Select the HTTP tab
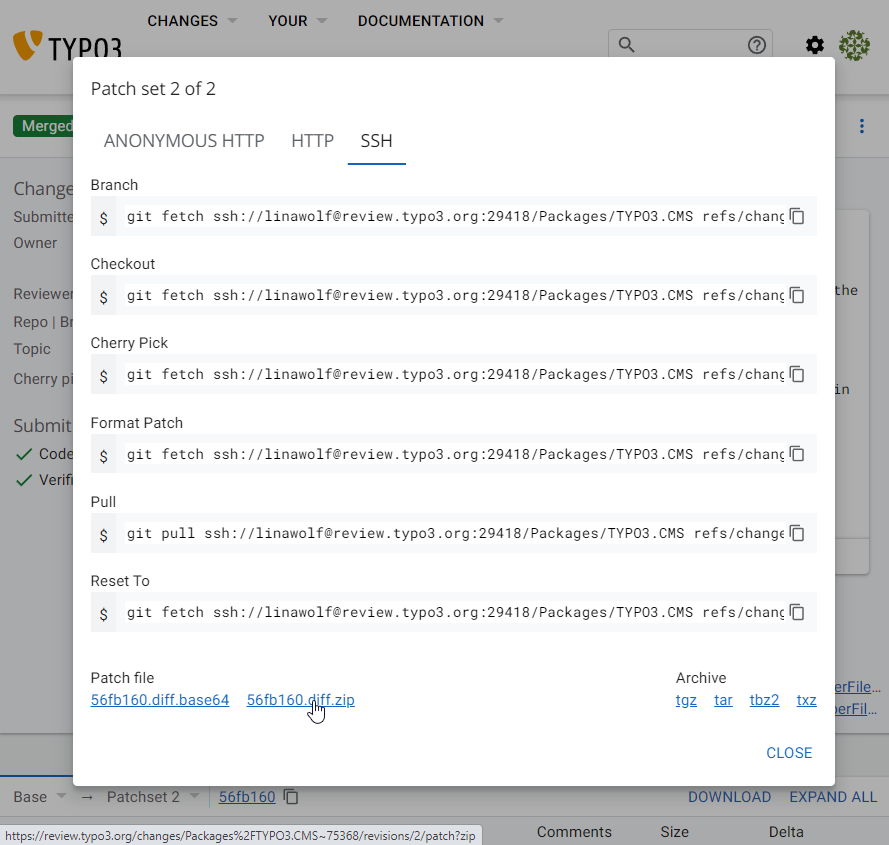889x845 pixels. (x=312, y=141)
